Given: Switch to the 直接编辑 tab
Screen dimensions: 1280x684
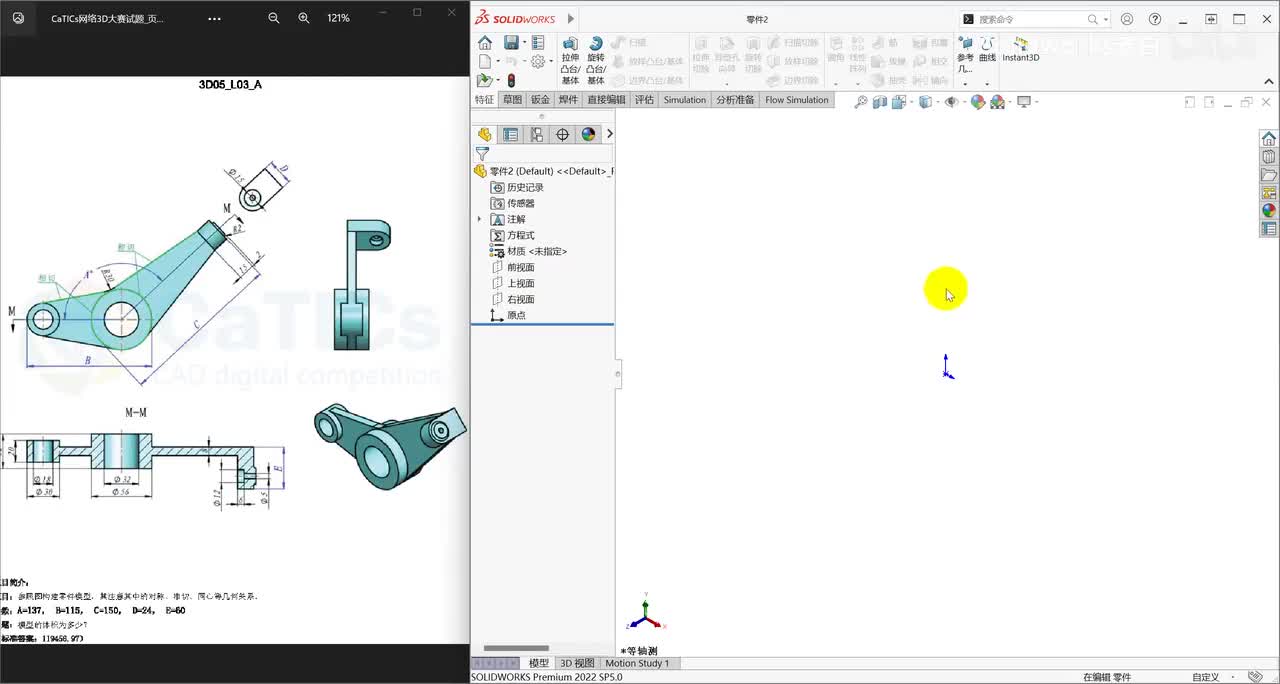Looking at the screenshot, I should pos(606,100).
